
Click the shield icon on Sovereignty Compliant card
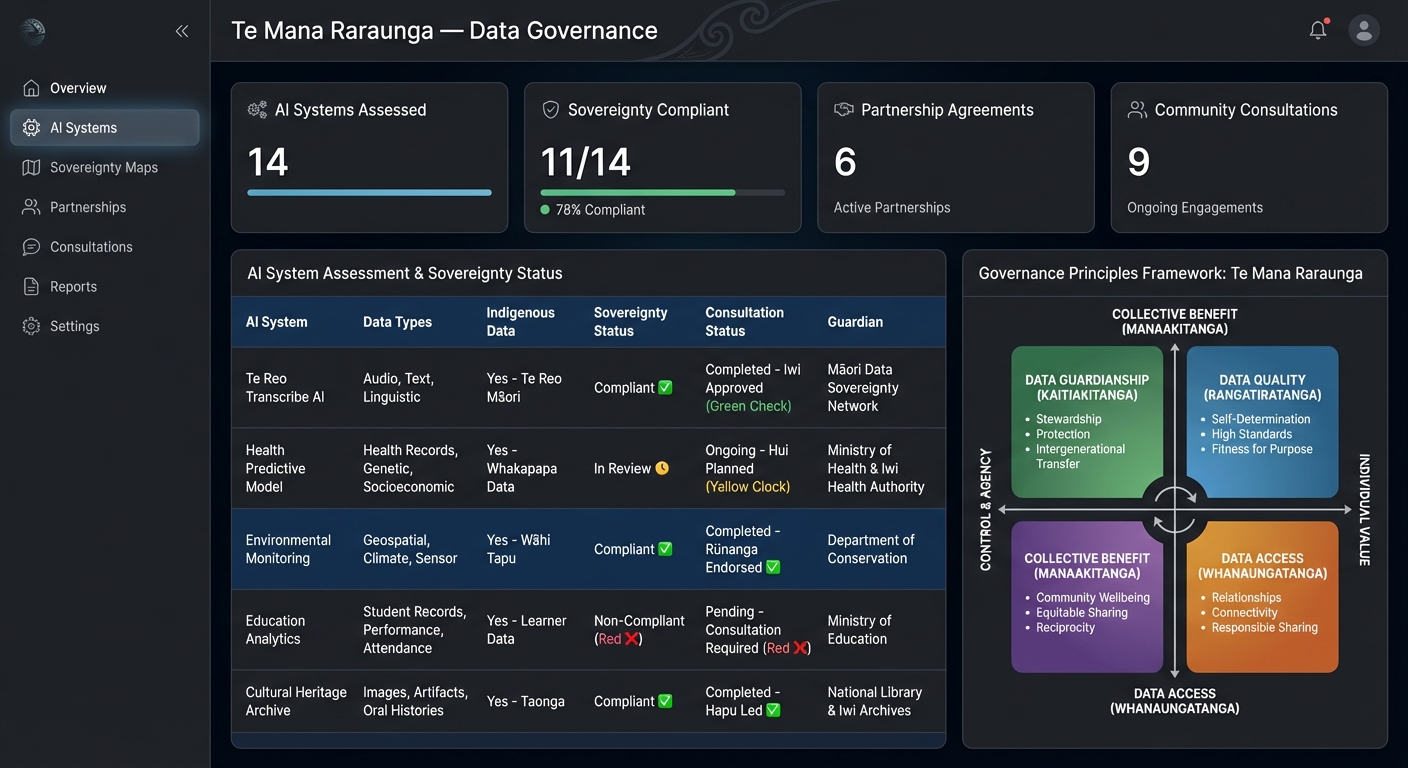click(x=551, y=109)
